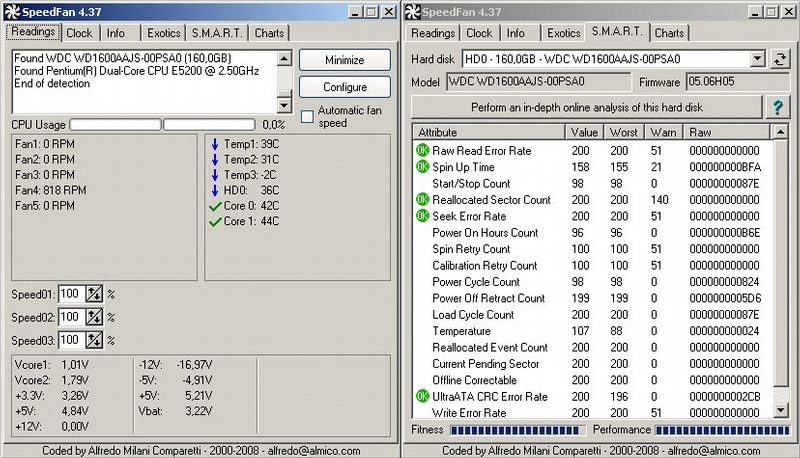This screenshot has width=800, height=458.
Task: Click the Vcore1 voltage reading
Action: (52, 365)
